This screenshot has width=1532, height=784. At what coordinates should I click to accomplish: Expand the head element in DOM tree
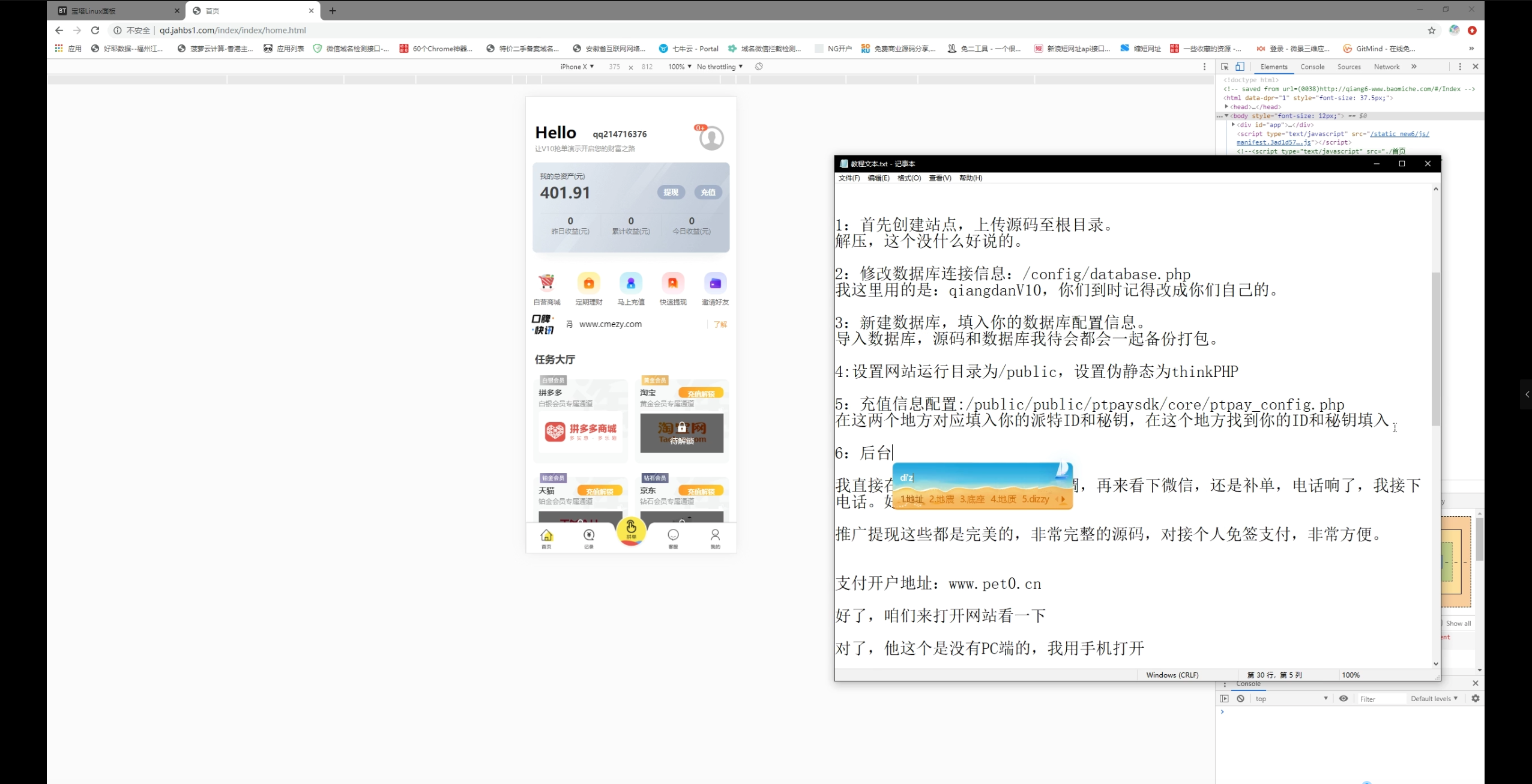pos(1226,107)
